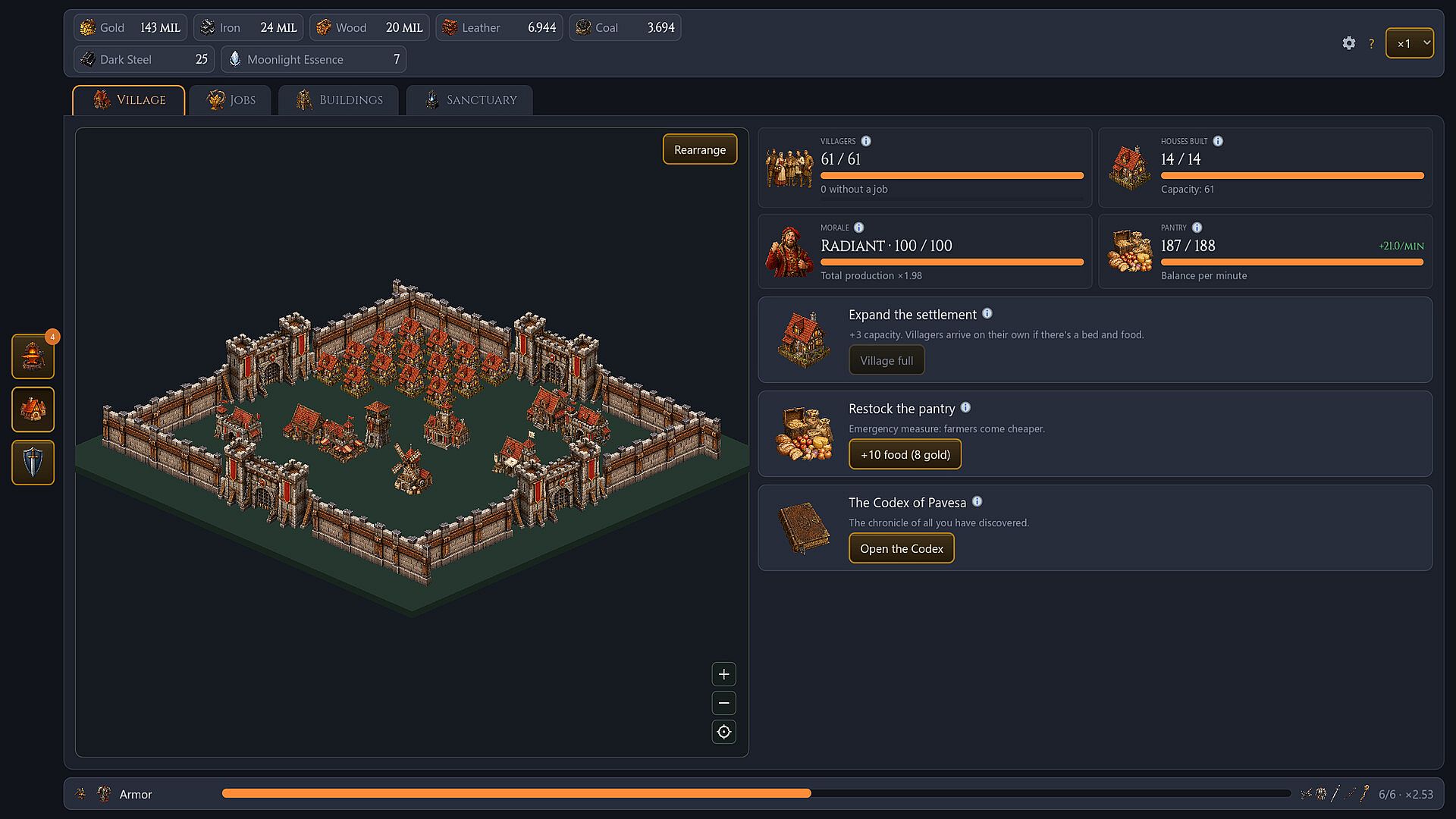The height and width of the screenshot is (819, 1456).
Task: Click 'Total production ×1.98' text
Action: click(x=871, y=275)
